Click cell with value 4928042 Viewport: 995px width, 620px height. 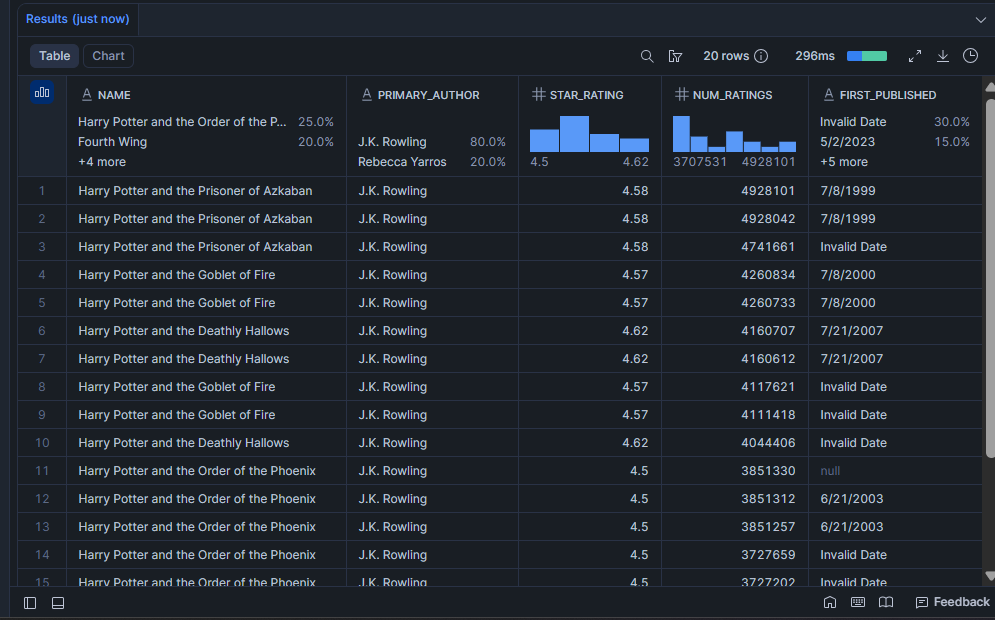(x=735, y=219)
